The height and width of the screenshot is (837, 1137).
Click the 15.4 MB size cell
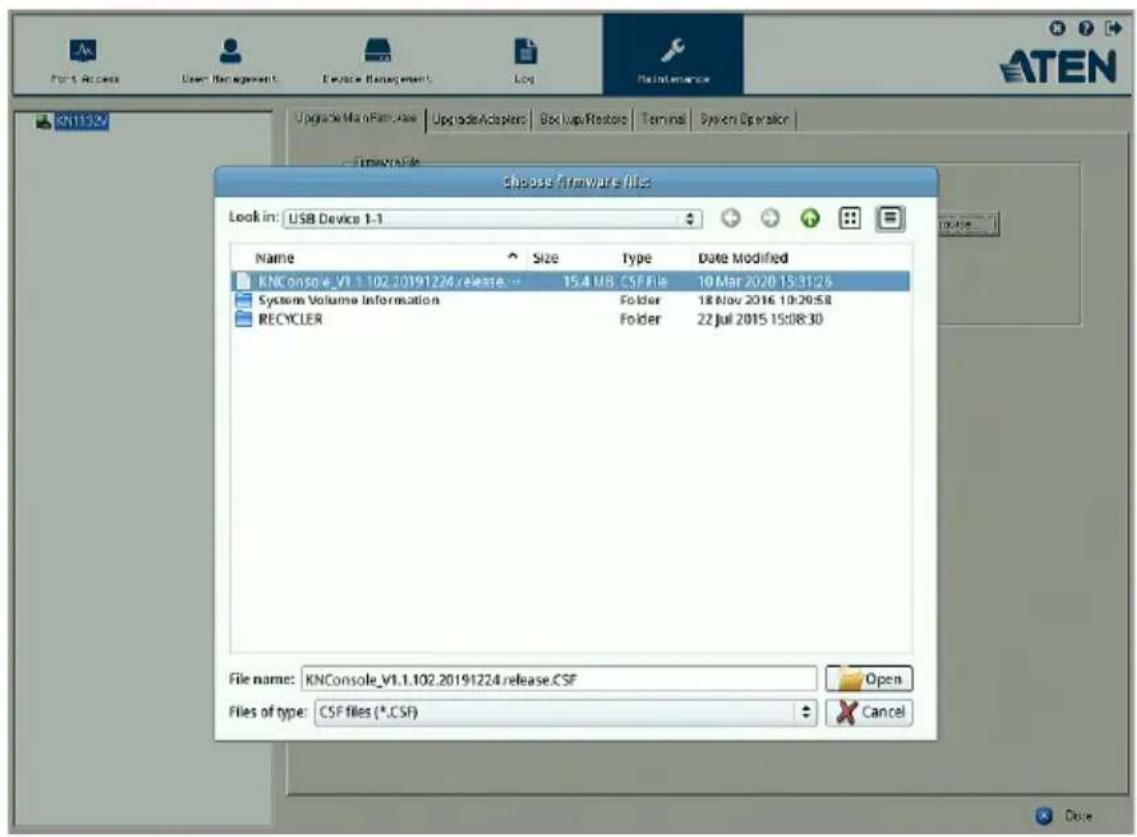(x=588, y=281)
